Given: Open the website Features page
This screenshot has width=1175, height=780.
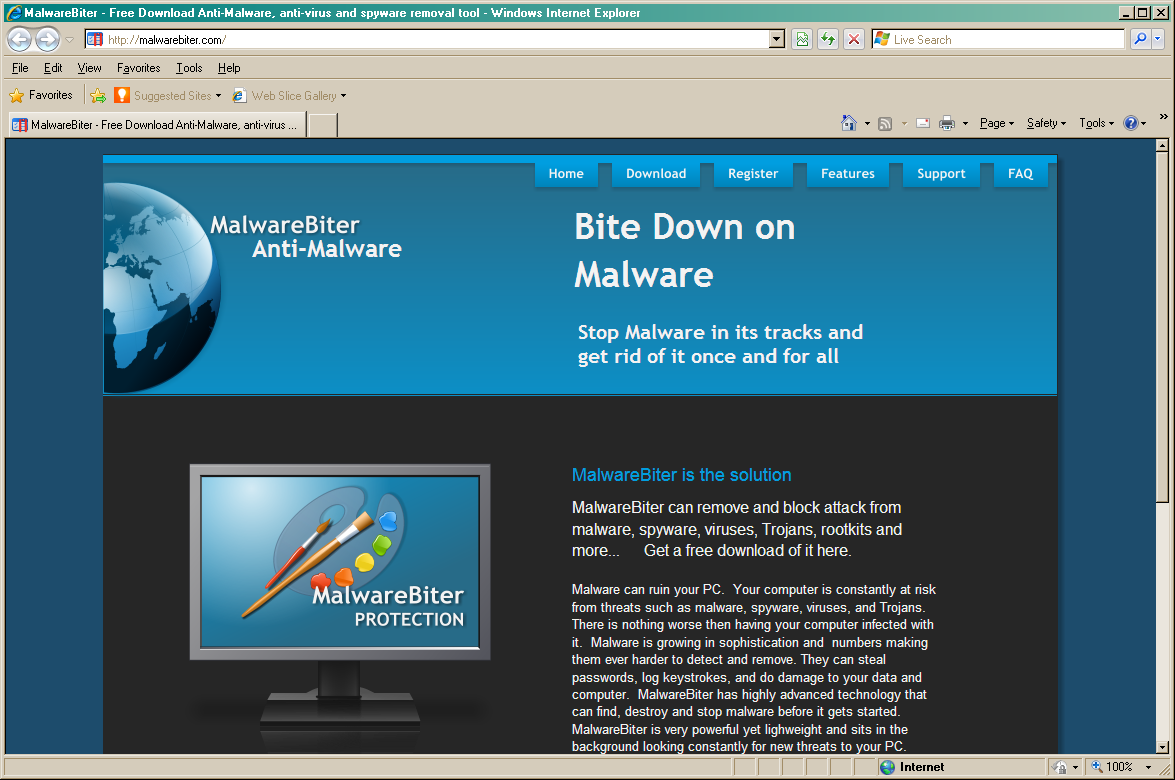Looking at the screenshot, I should (x=848, y=174).
